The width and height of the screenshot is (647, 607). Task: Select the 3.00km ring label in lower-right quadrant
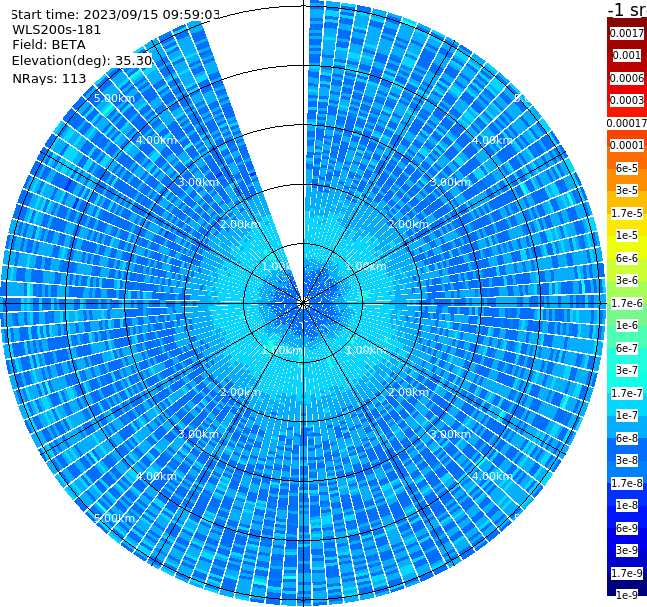pos(450,434)
